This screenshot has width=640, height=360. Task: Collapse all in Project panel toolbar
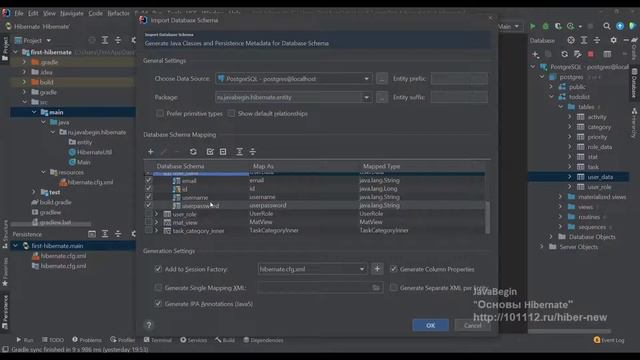point(118,40)
